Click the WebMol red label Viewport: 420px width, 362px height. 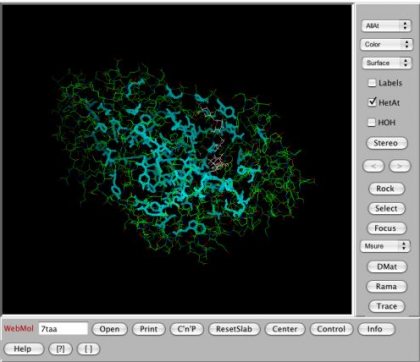click(19, 329)
